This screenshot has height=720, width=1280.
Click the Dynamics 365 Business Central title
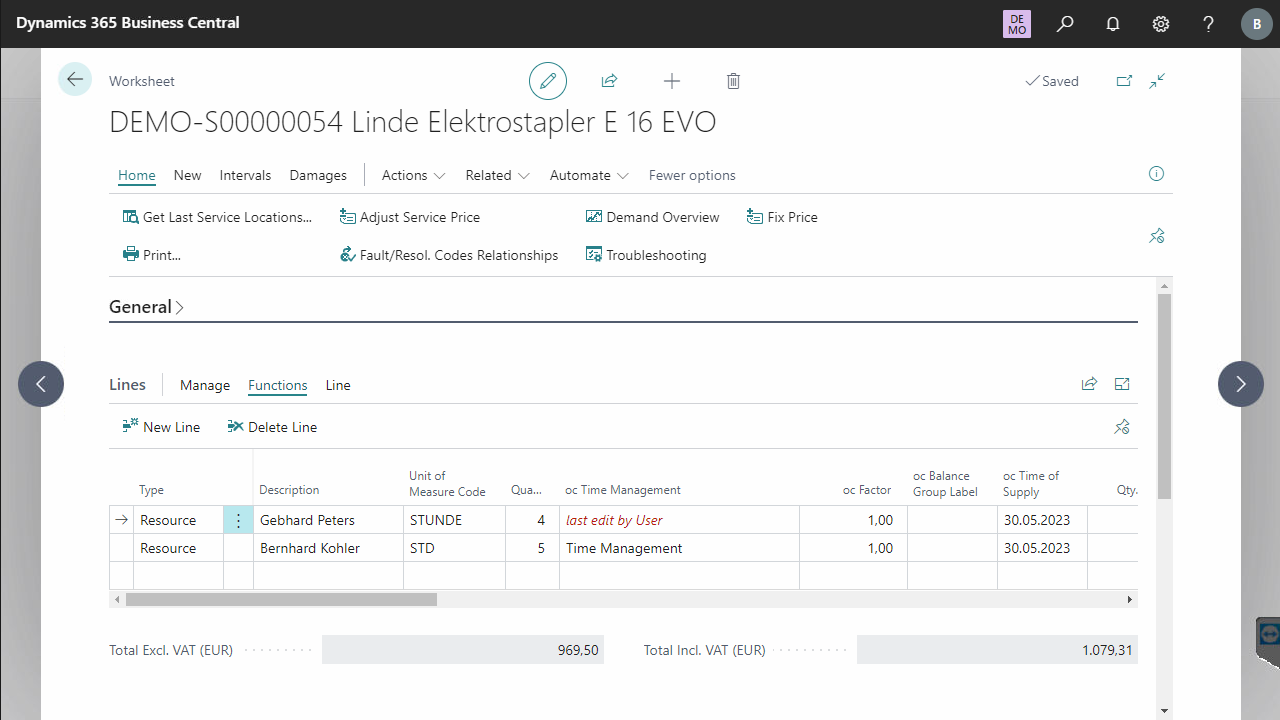(128, 22)
